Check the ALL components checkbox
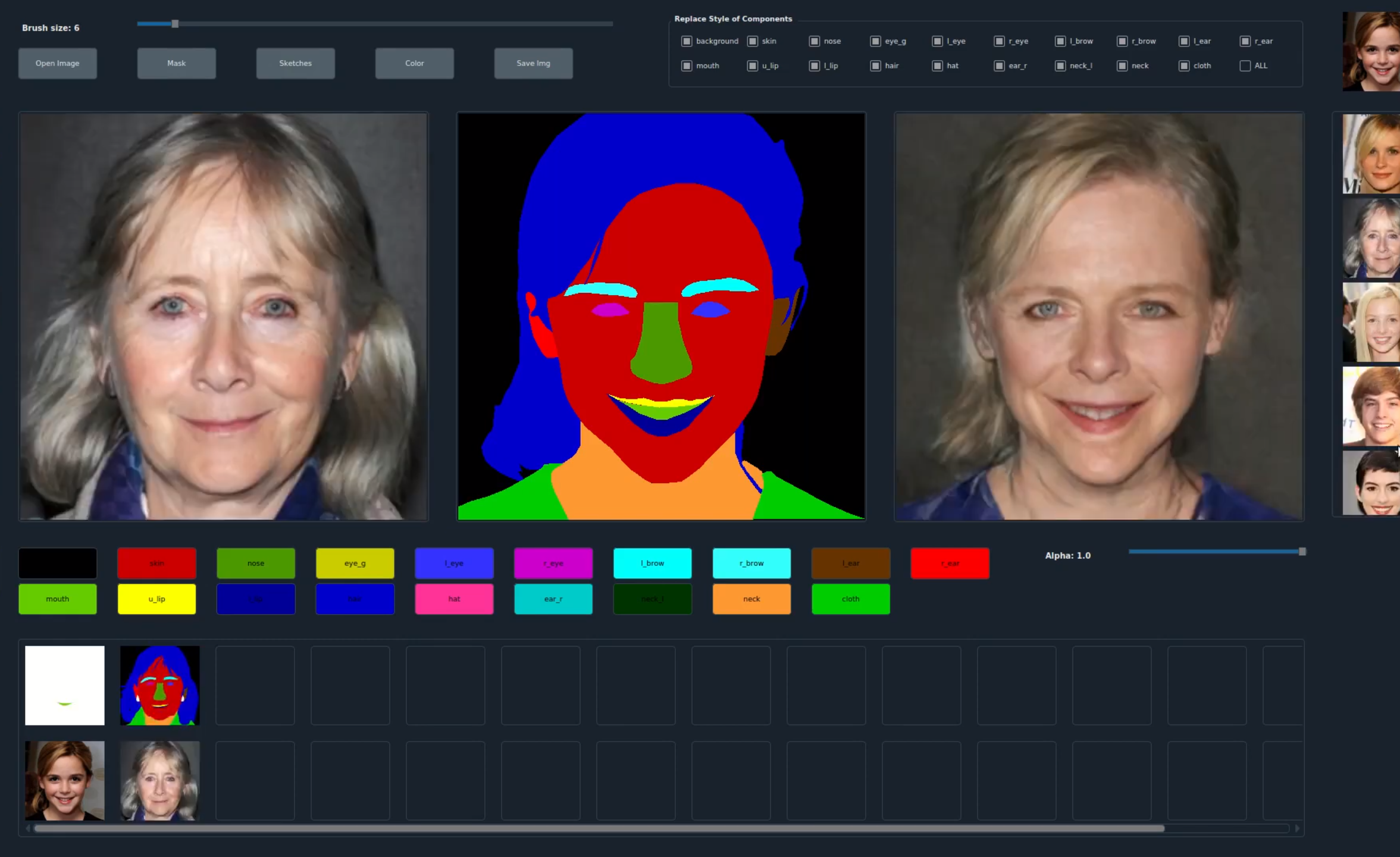 click(x=1245, y=65)
